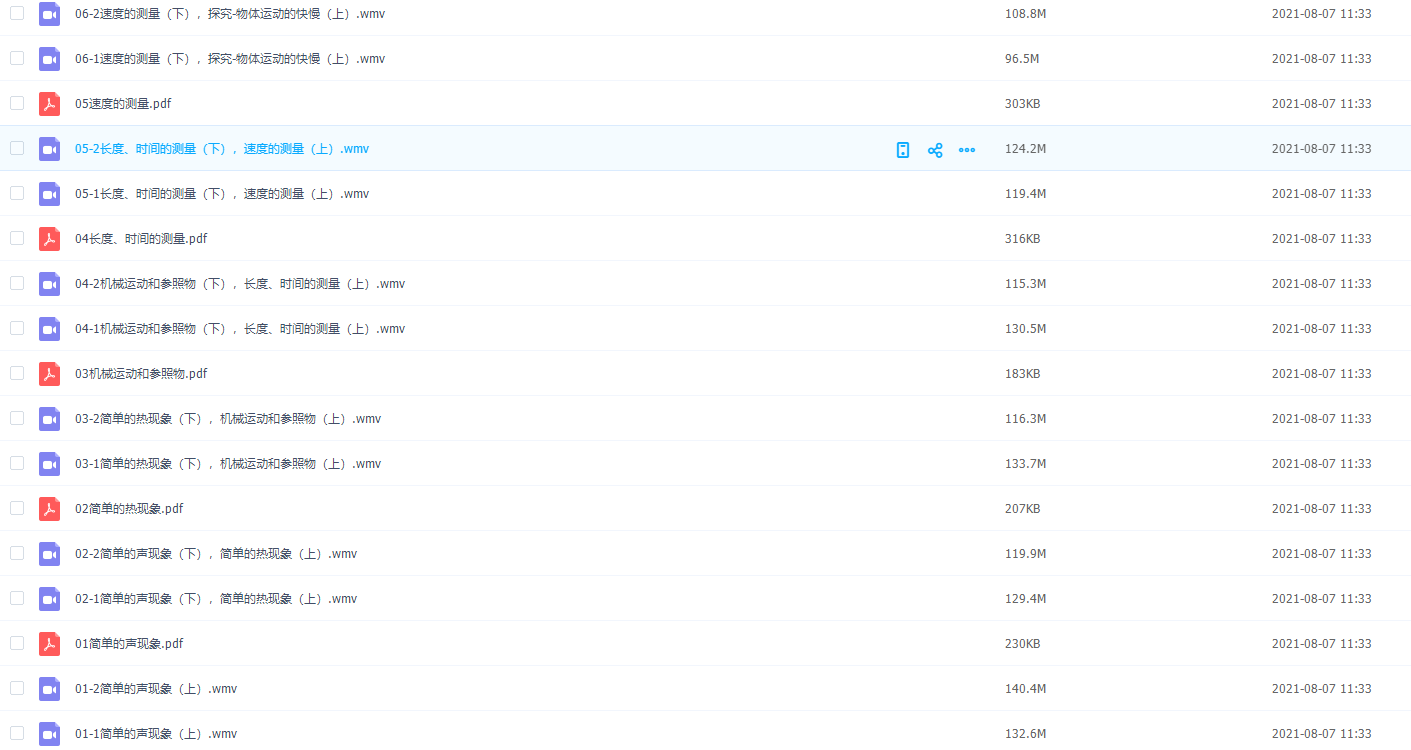This screenshot has width=1411, height=750.
Task: Open the 02简单的热现象.pdf file name
Action: pos(129,509)
